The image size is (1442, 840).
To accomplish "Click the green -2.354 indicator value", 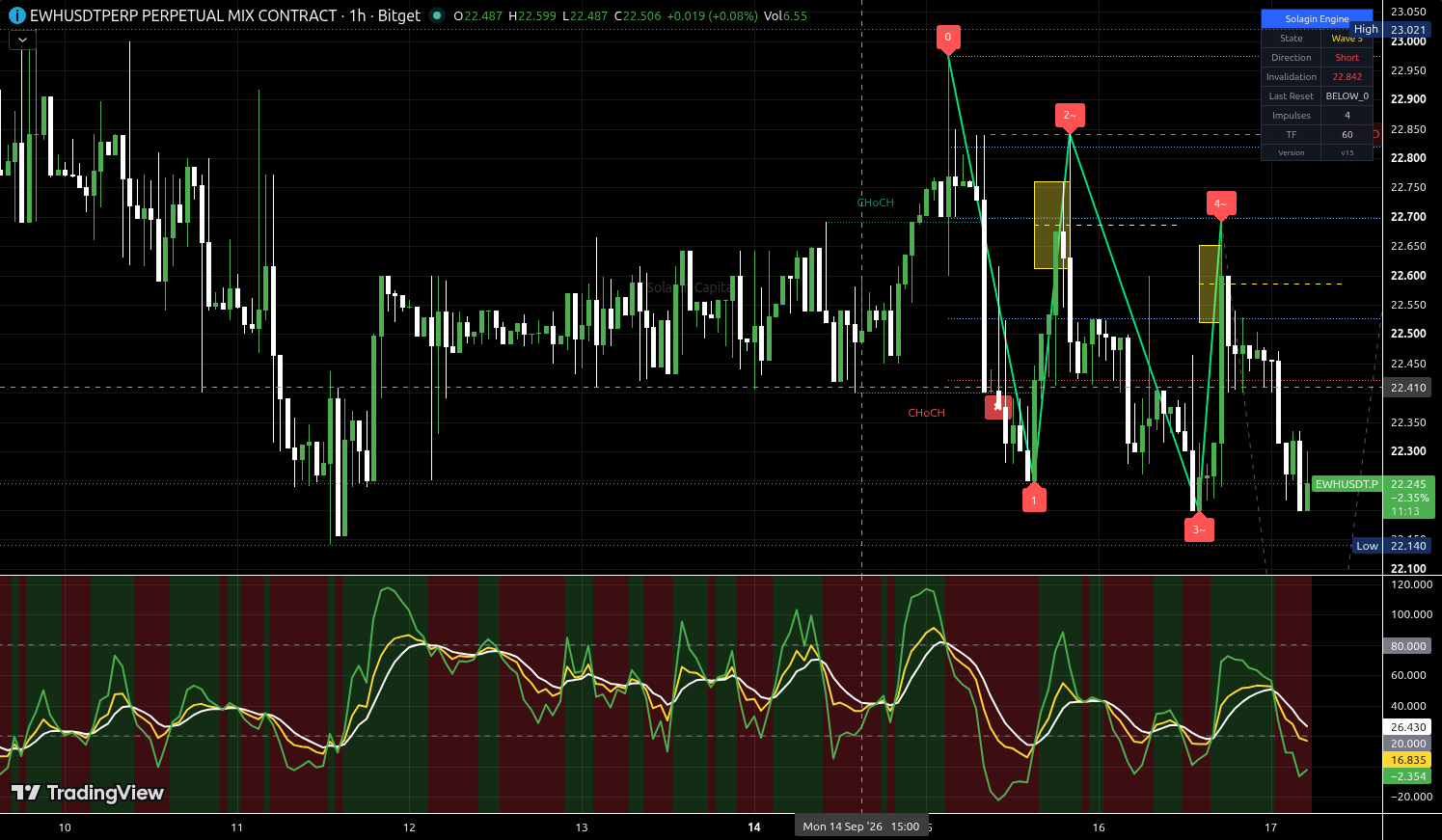I will pos(1408,776).
